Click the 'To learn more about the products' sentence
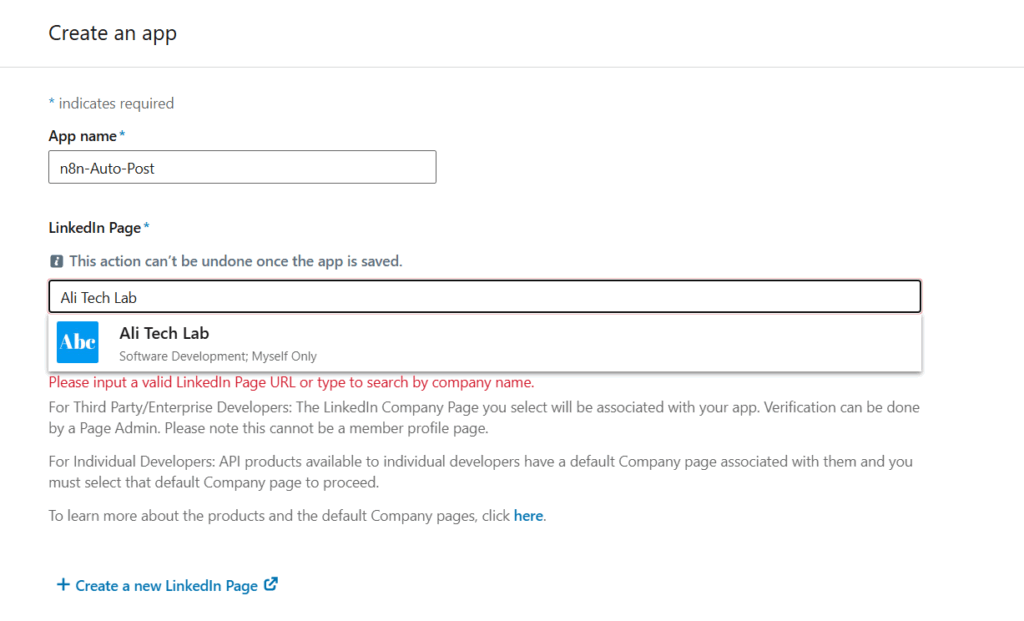 coord(280,516)
